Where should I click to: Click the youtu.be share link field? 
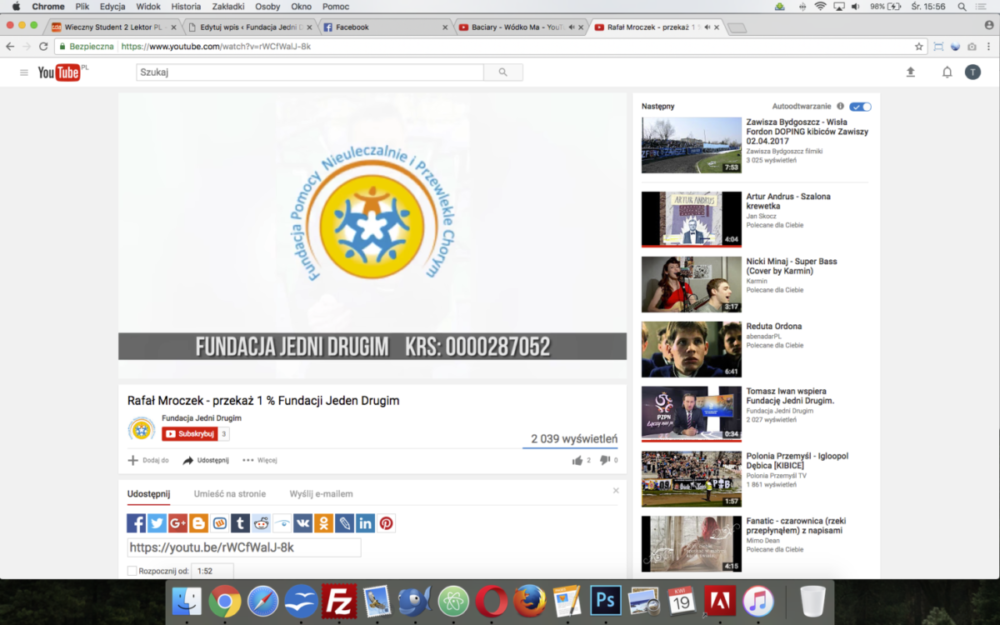[244, 547]
